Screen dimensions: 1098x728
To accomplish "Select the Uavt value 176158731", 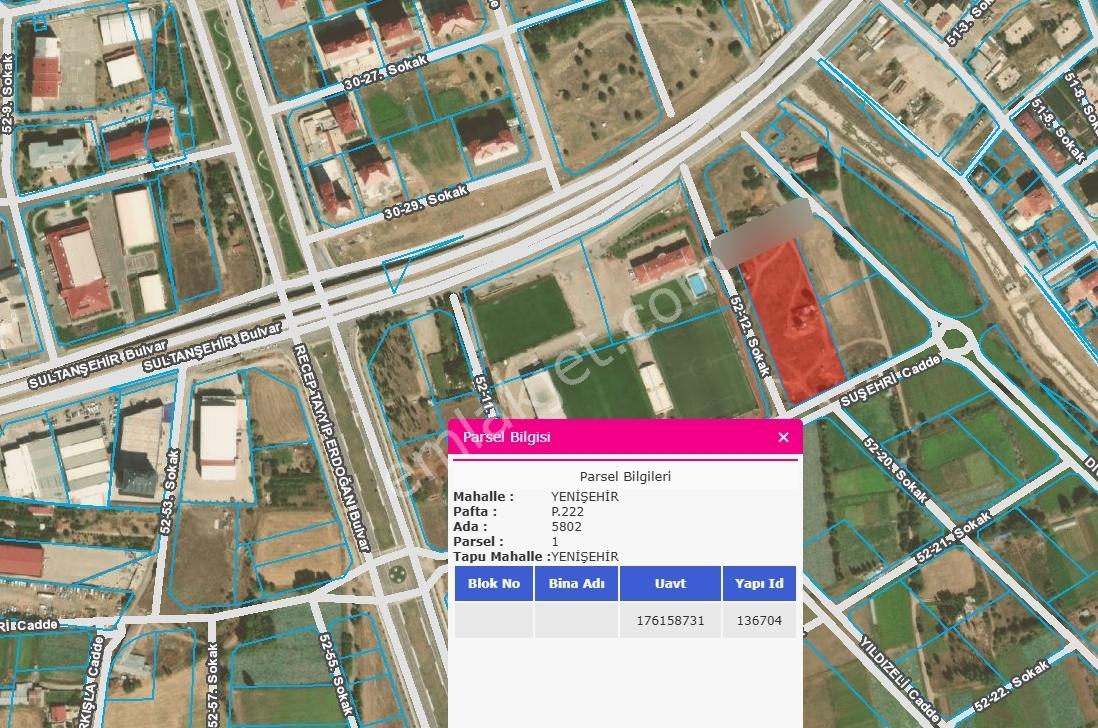I will [670, 621].
